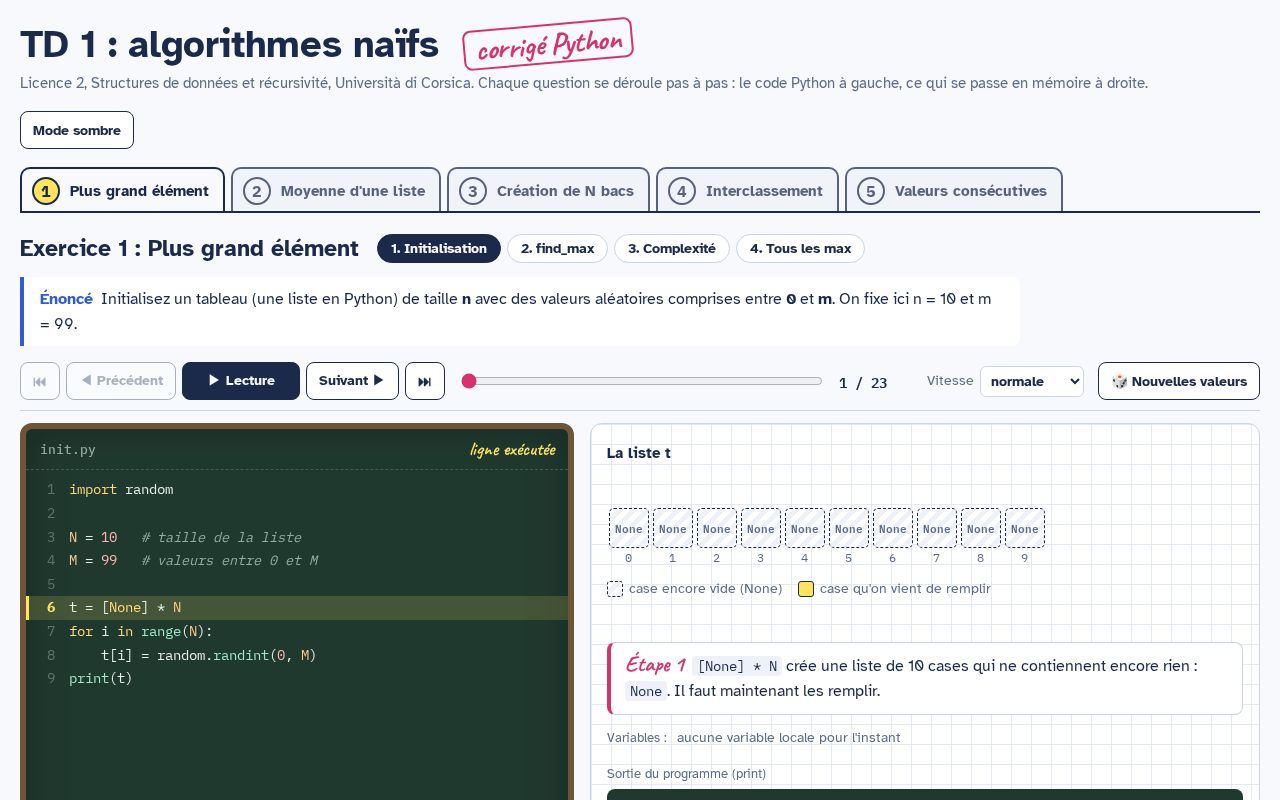Click line 8 in the code panel
This screenshot has height=800, width=1280.
click(x=297, y=655)
